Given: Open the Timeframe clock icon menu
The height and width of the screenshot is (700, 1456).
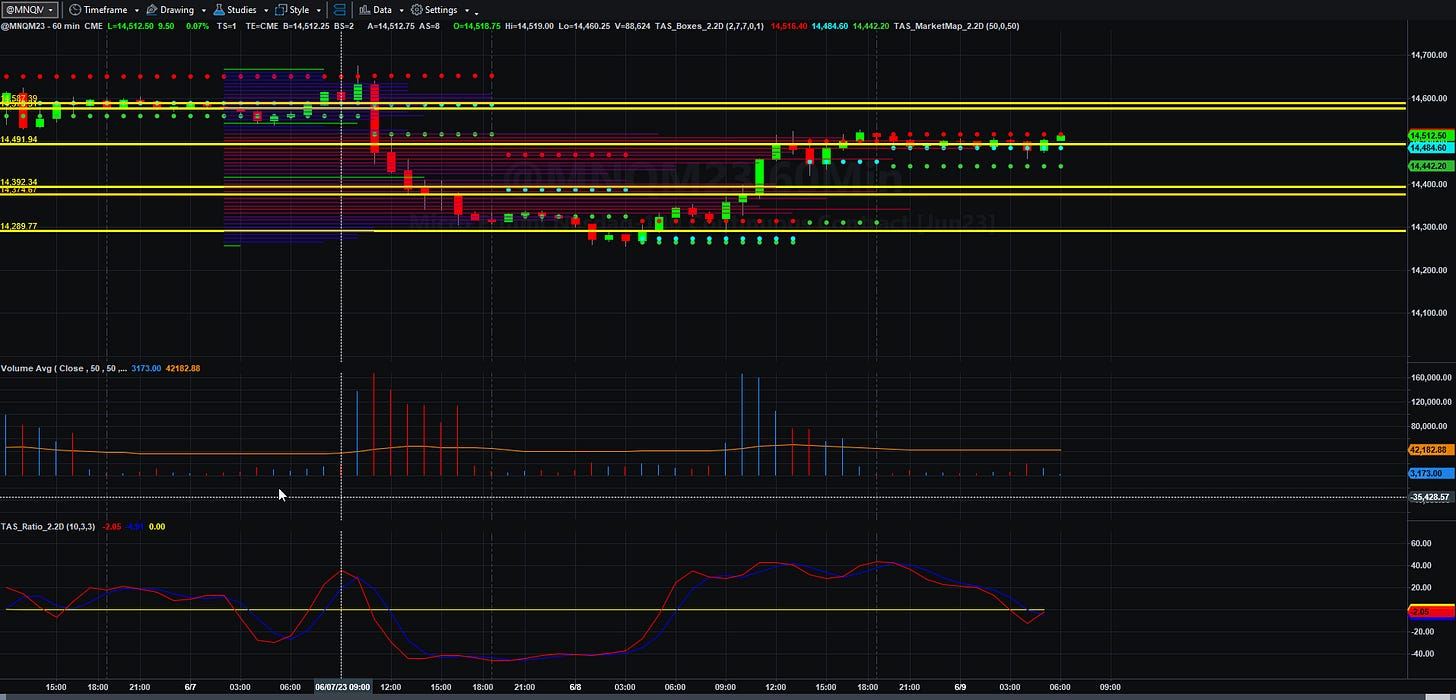Looking at the screenshot, I should tap(75, 9).
